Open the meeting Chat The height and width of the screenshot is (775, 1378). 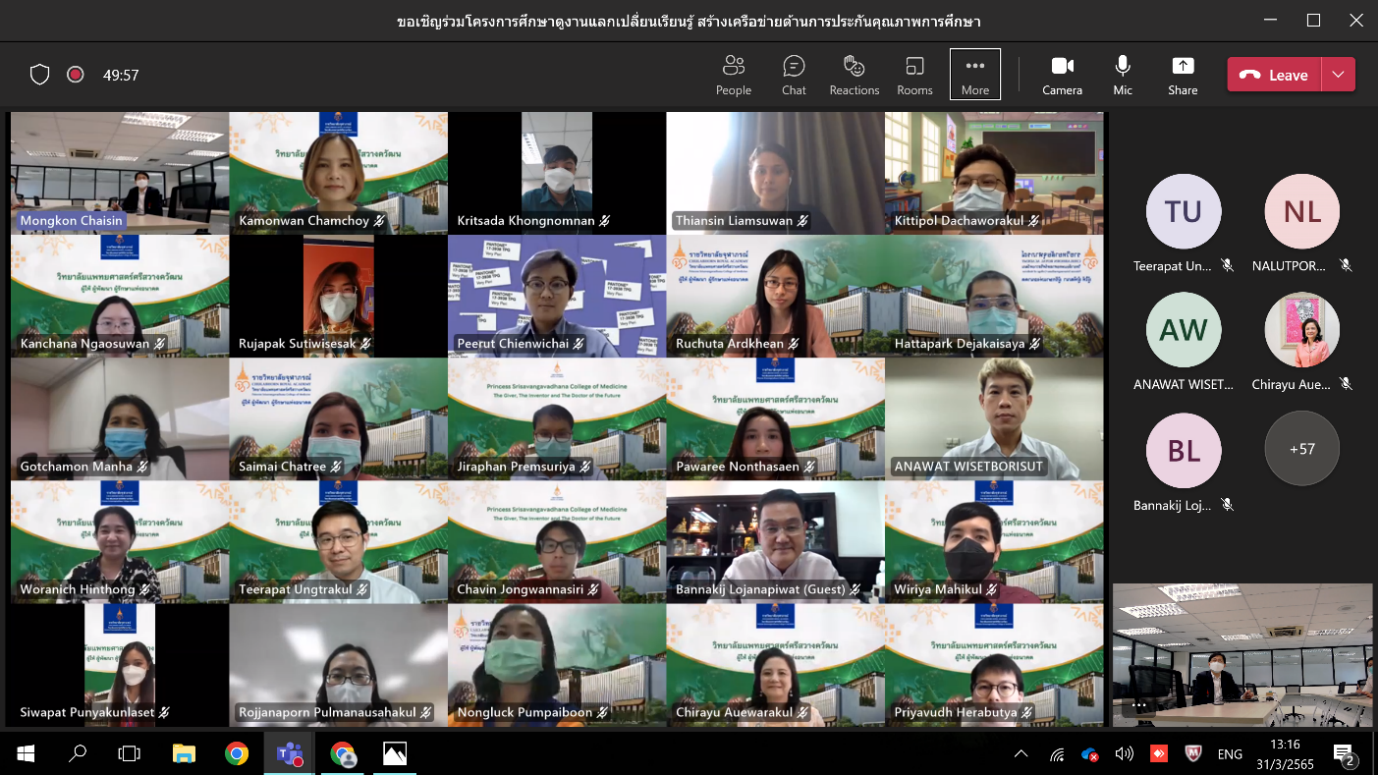(793, 75)
